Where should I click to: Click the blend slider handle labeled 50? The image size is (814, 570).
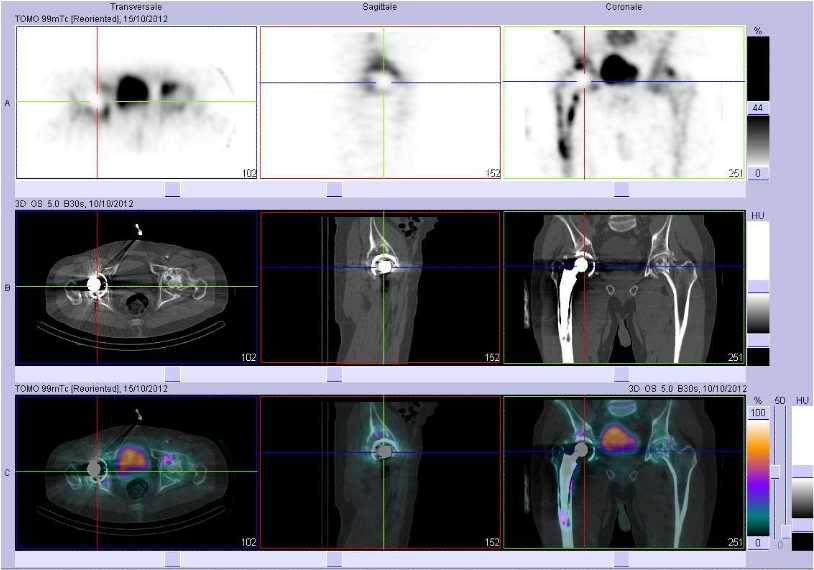pyautogui.click(x=776, y=471)
